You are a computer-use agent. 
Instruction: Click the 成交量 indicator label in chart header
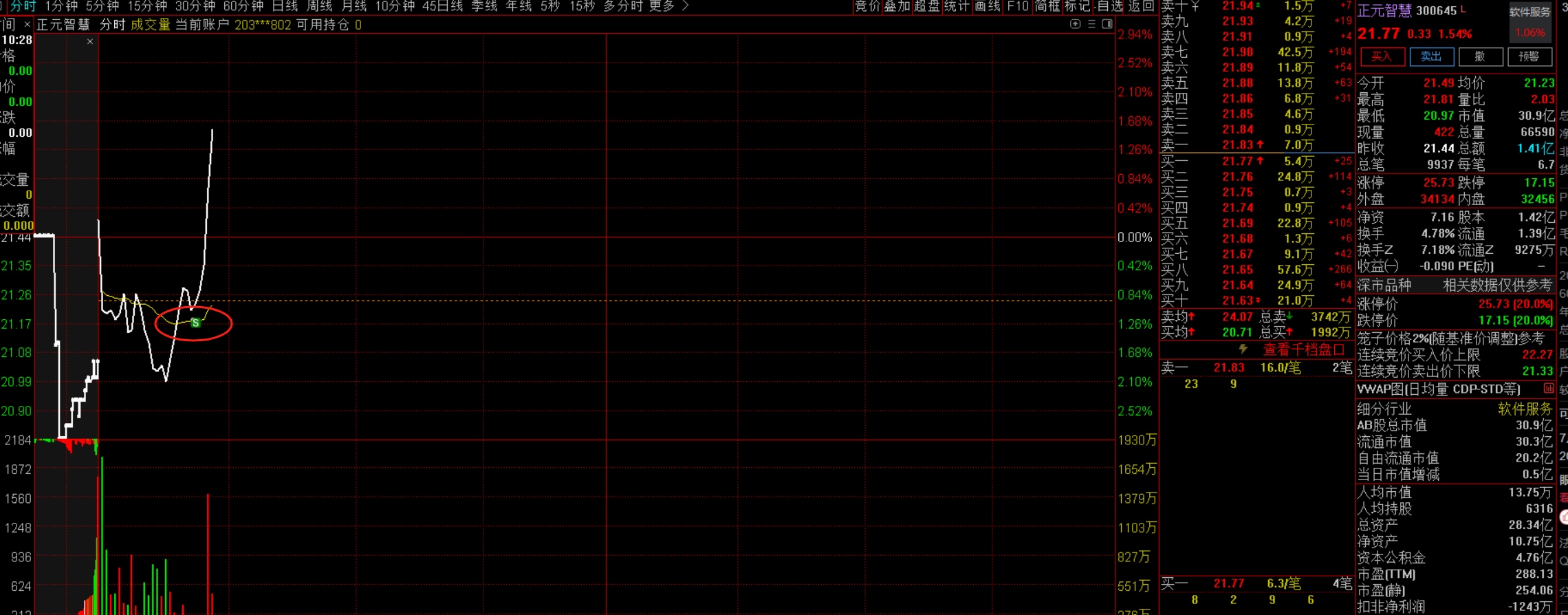click(151, 25)
